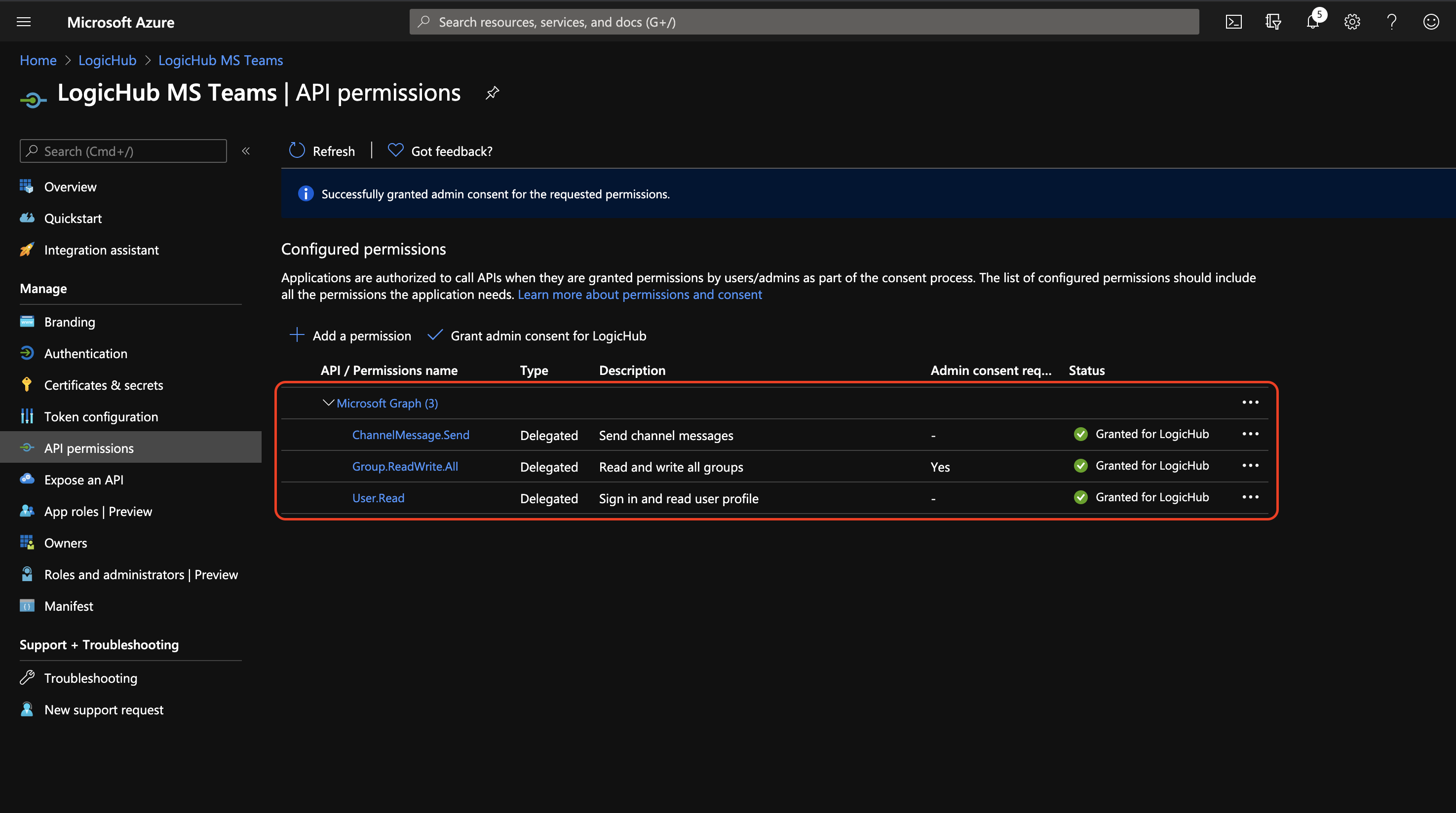The height and width of the screenshot is (813, 1456).
Task: Click Granted status checkmark for ChannelMessage.Send
Action: tap(1081, 434)
